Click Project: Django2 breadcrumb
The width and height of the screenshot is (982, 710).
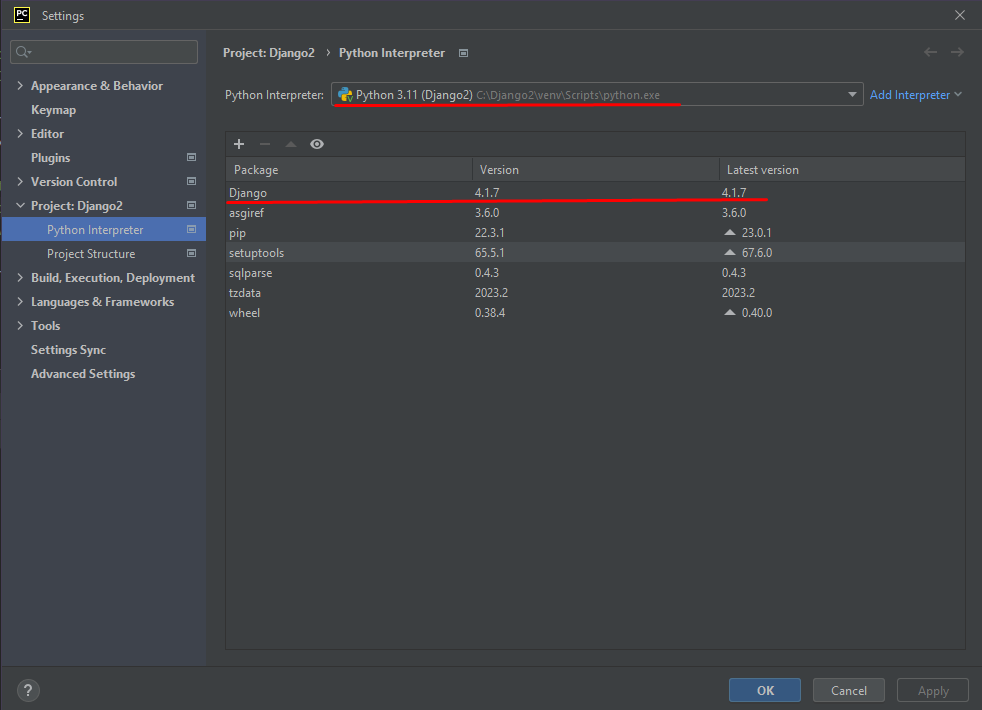[x=269, y=53]
